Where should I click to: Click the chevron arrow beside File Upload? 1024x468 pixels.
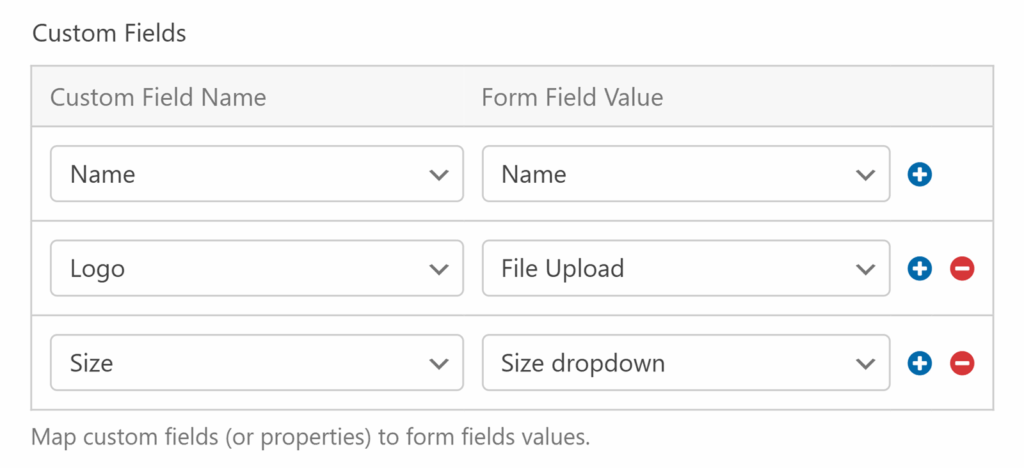(x=866, y=268)
